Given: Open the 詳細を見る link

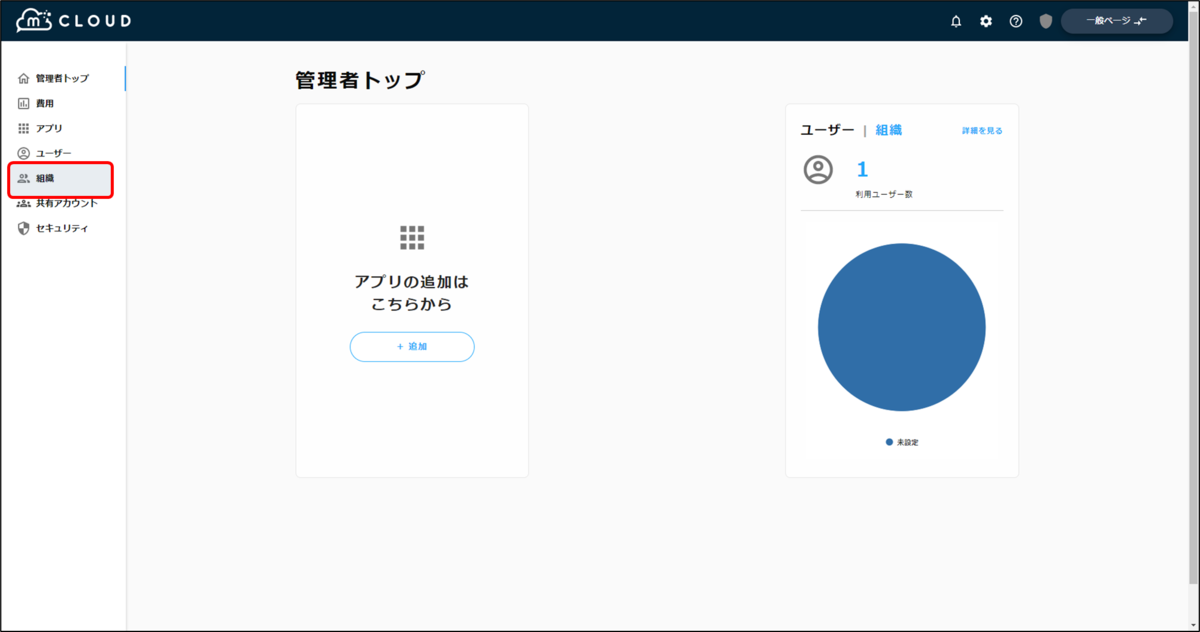Looking at the screenshot, I should [x=984, y=130].
